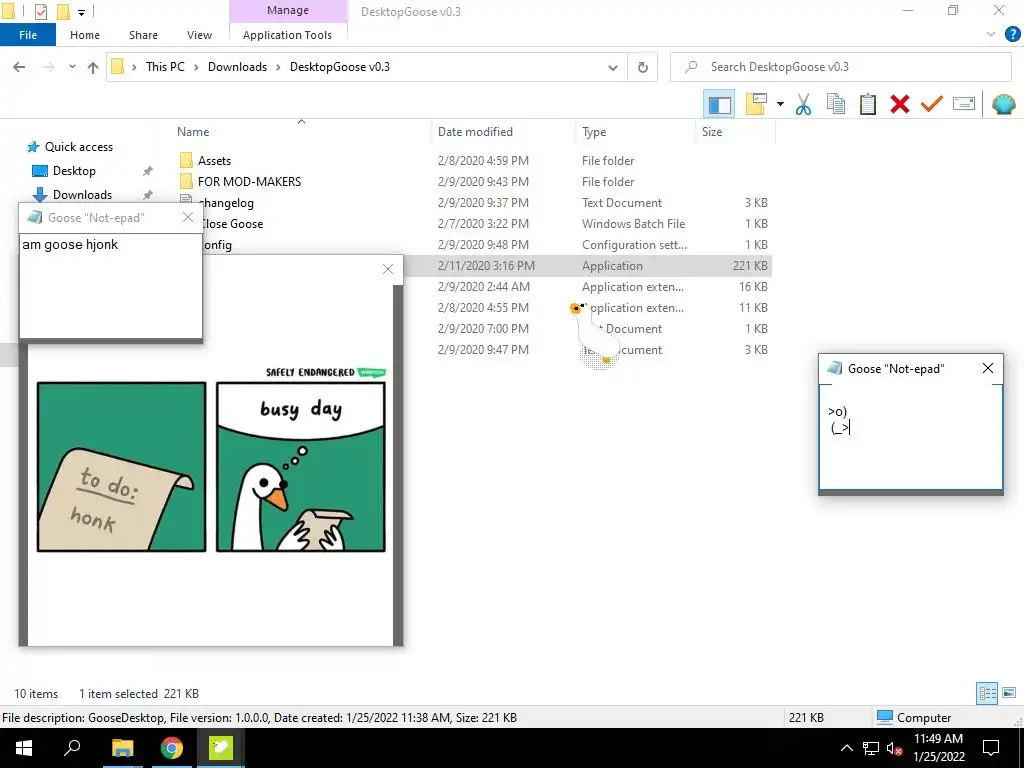1024x768 pixels.
Task: Expand chevron after This PC in address bar
Action: click(x=196, y=67)
